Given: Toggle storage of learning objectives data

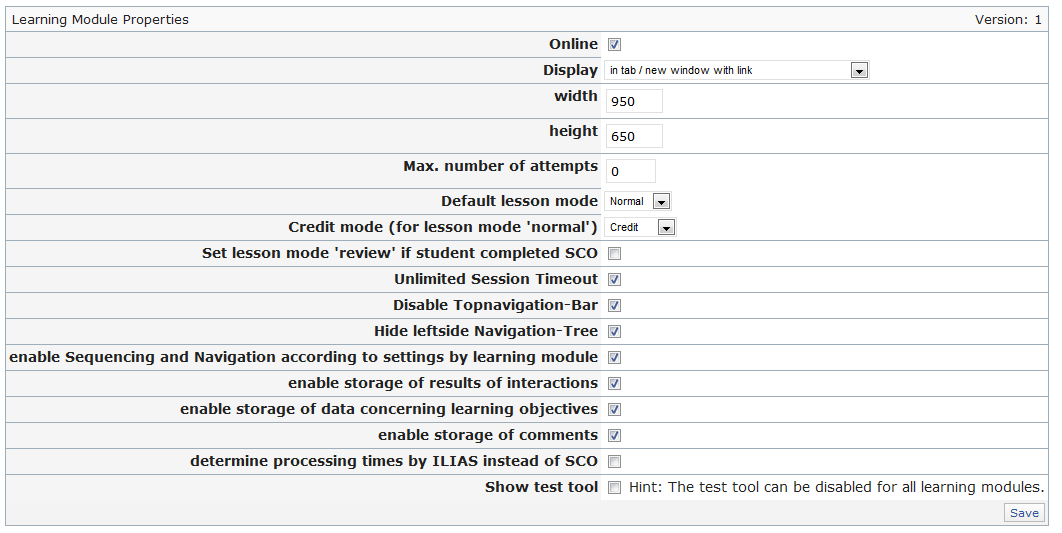Looking at the screenshot, I should coord(615,409).
